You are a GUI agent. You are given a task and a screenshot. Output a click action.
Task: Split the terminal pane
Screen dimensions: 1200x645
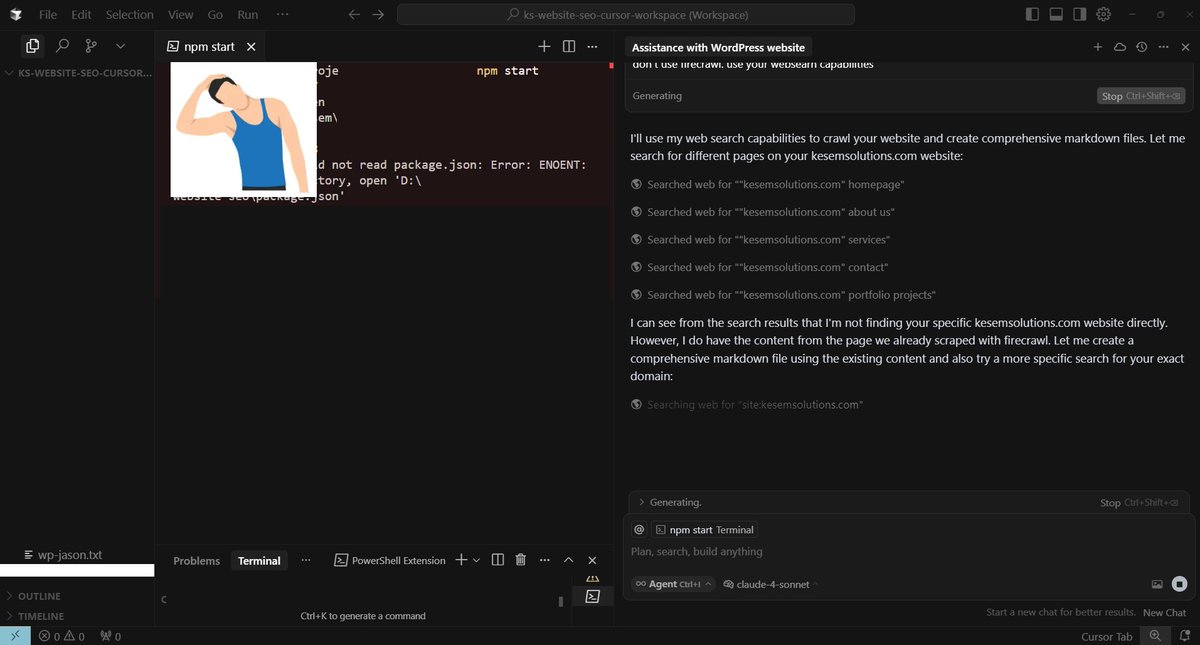[x=497, y=560]
